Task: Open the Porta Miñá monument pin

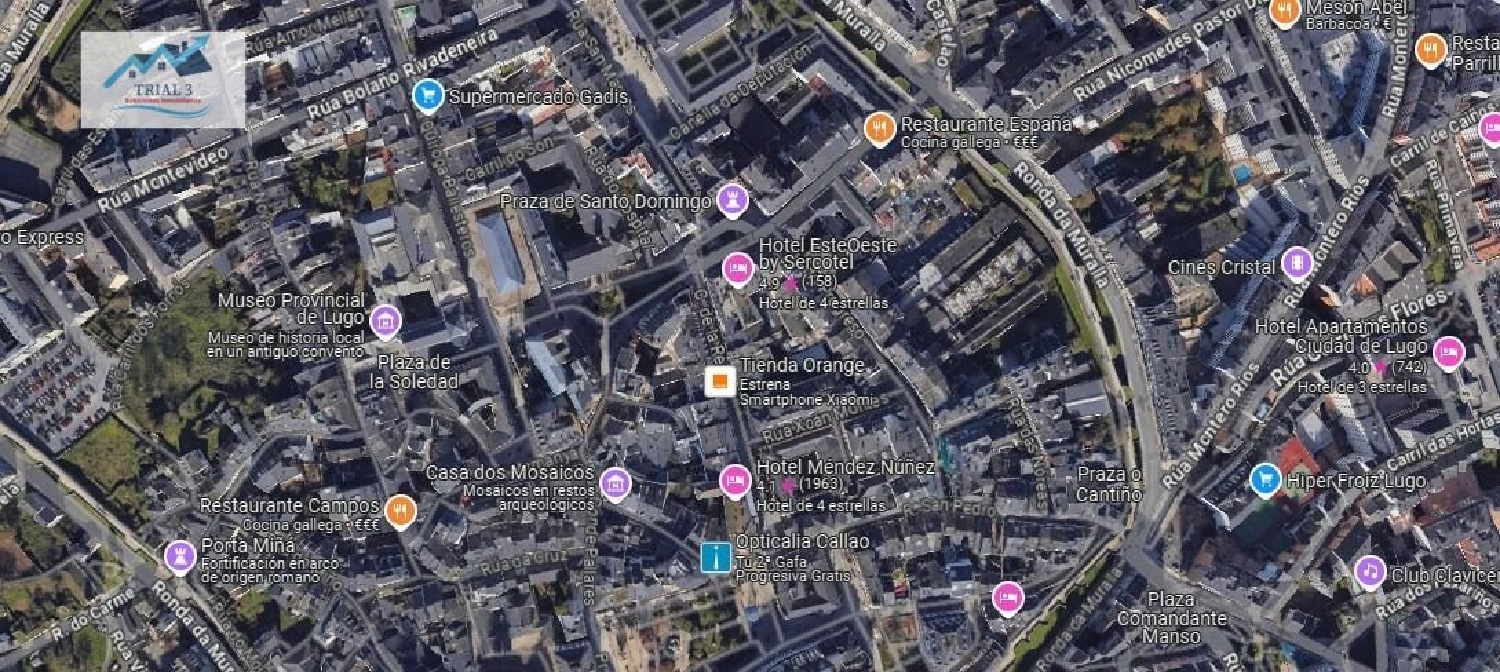Action: [x=180, y=556]
